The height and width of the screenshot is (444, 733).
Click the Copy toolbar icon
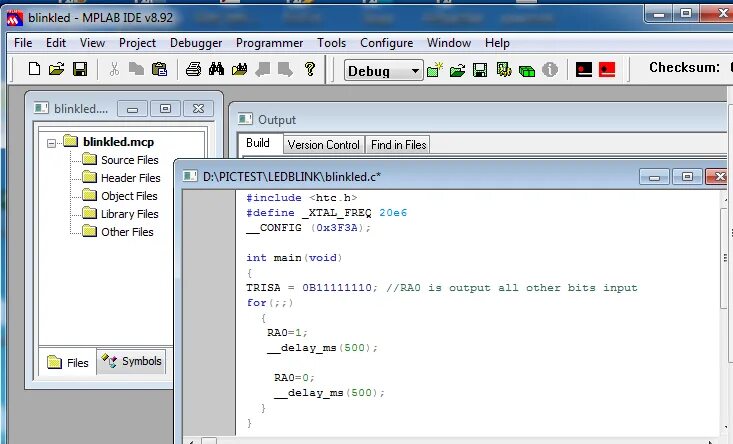click(x=136, y=69)
